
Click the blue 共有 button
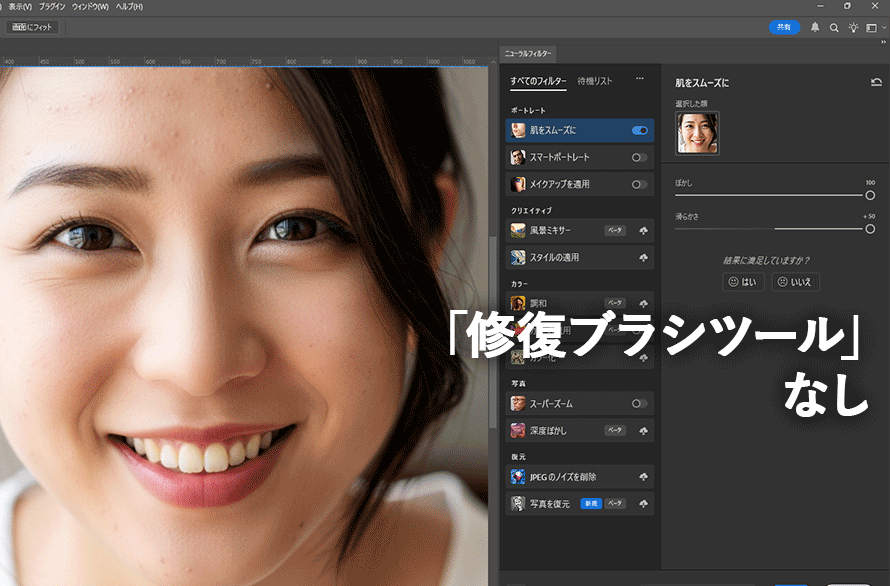coord(785,27)
